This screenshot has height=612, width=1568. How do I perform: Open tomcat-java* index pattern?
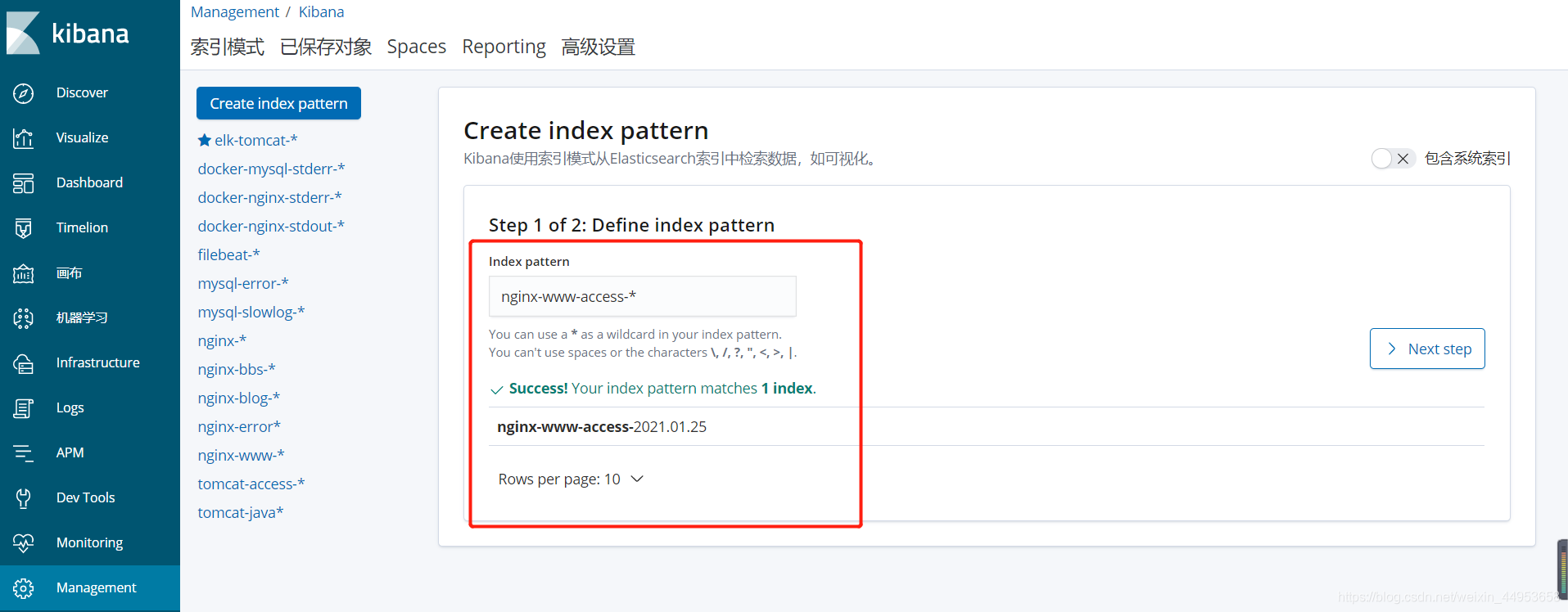(241, 512)
